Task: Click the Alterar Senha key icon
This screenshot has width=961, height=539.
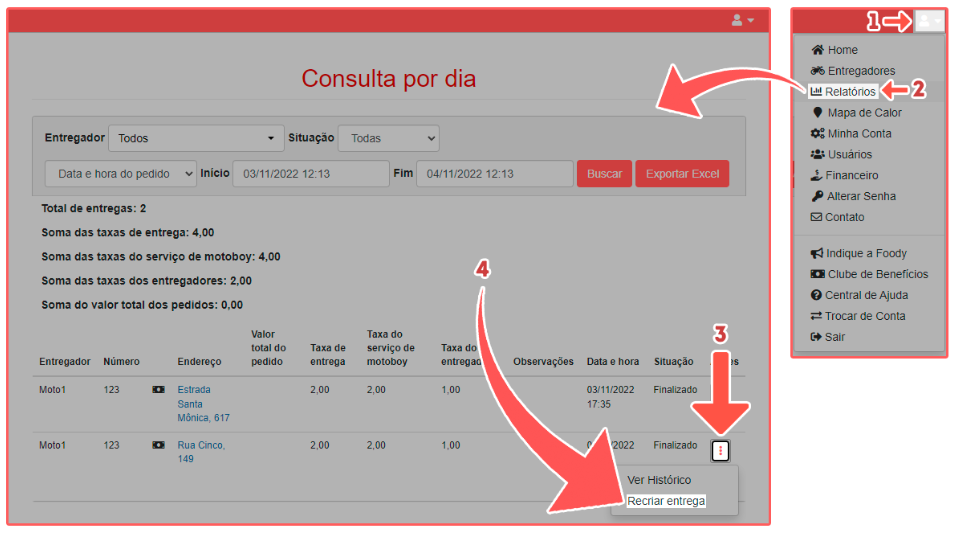Action: click(x=817, y=196)
